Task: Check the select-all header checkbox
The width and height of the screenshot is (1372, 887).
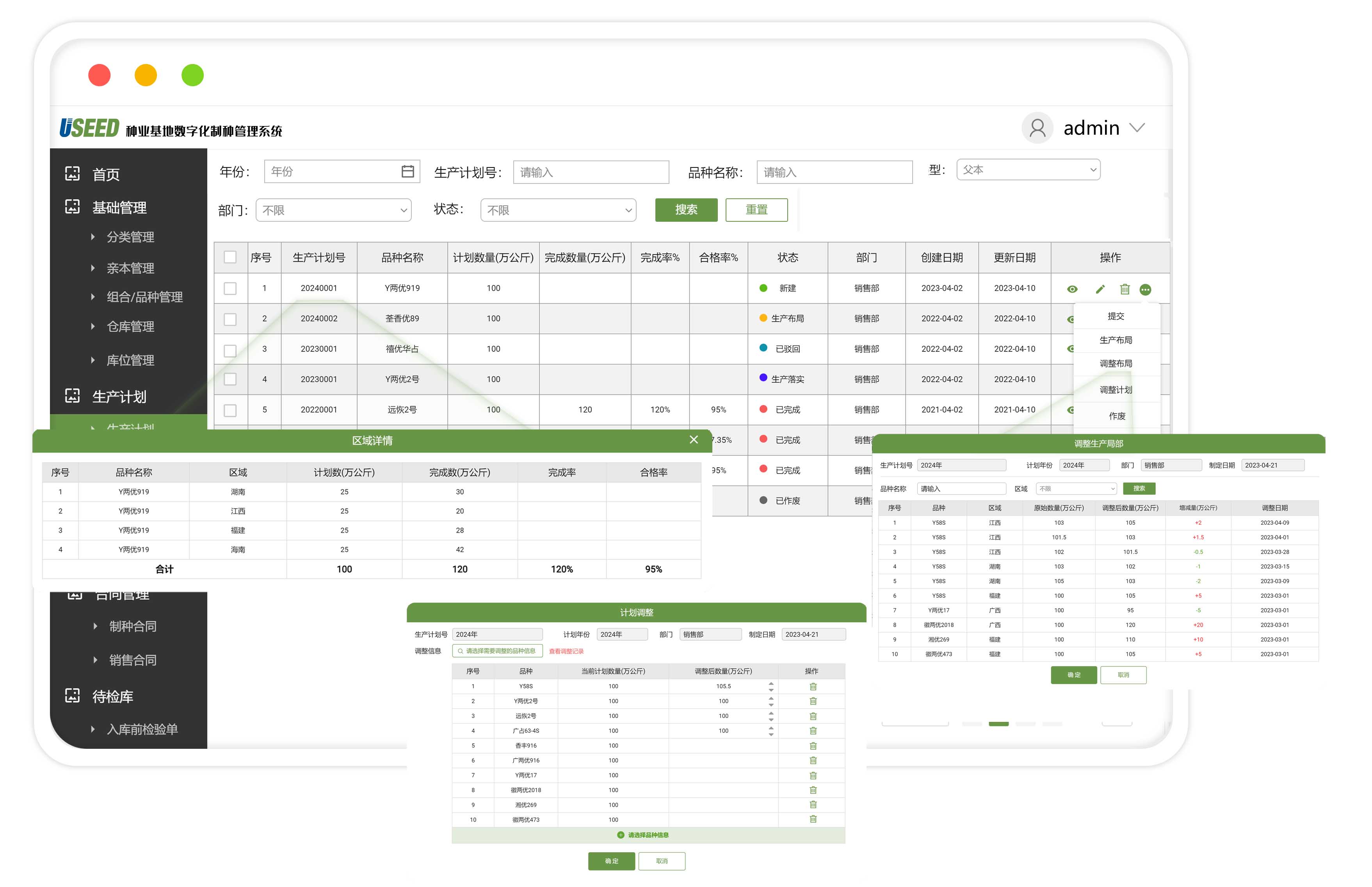Action: tap(230, 257)
